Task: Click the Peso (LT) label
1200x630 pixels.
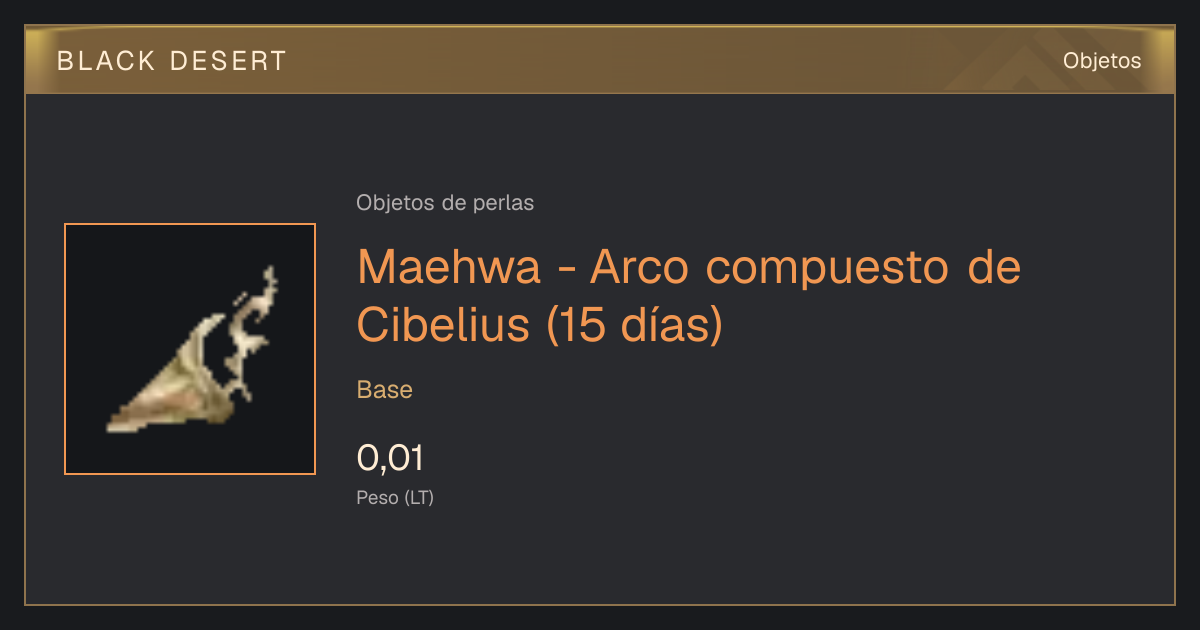Action: click(x=395, y=497)
